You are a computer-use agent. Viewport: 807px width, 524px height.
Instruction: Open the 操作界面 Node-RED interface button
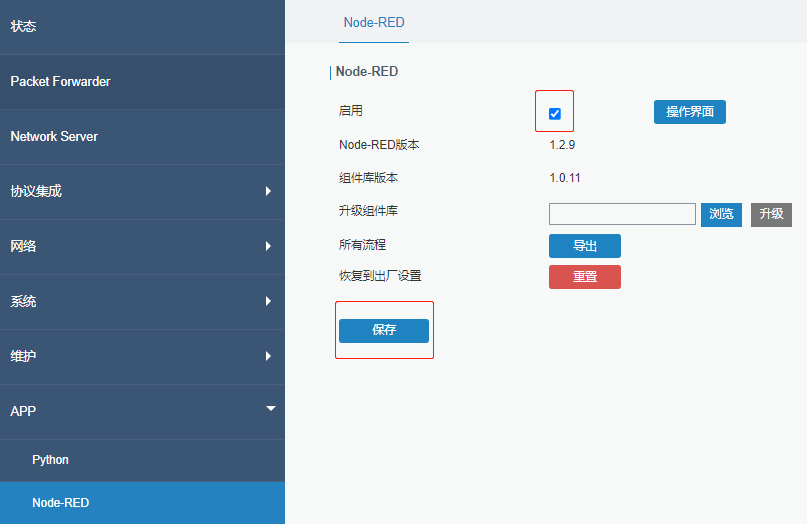tap(690, 112)
